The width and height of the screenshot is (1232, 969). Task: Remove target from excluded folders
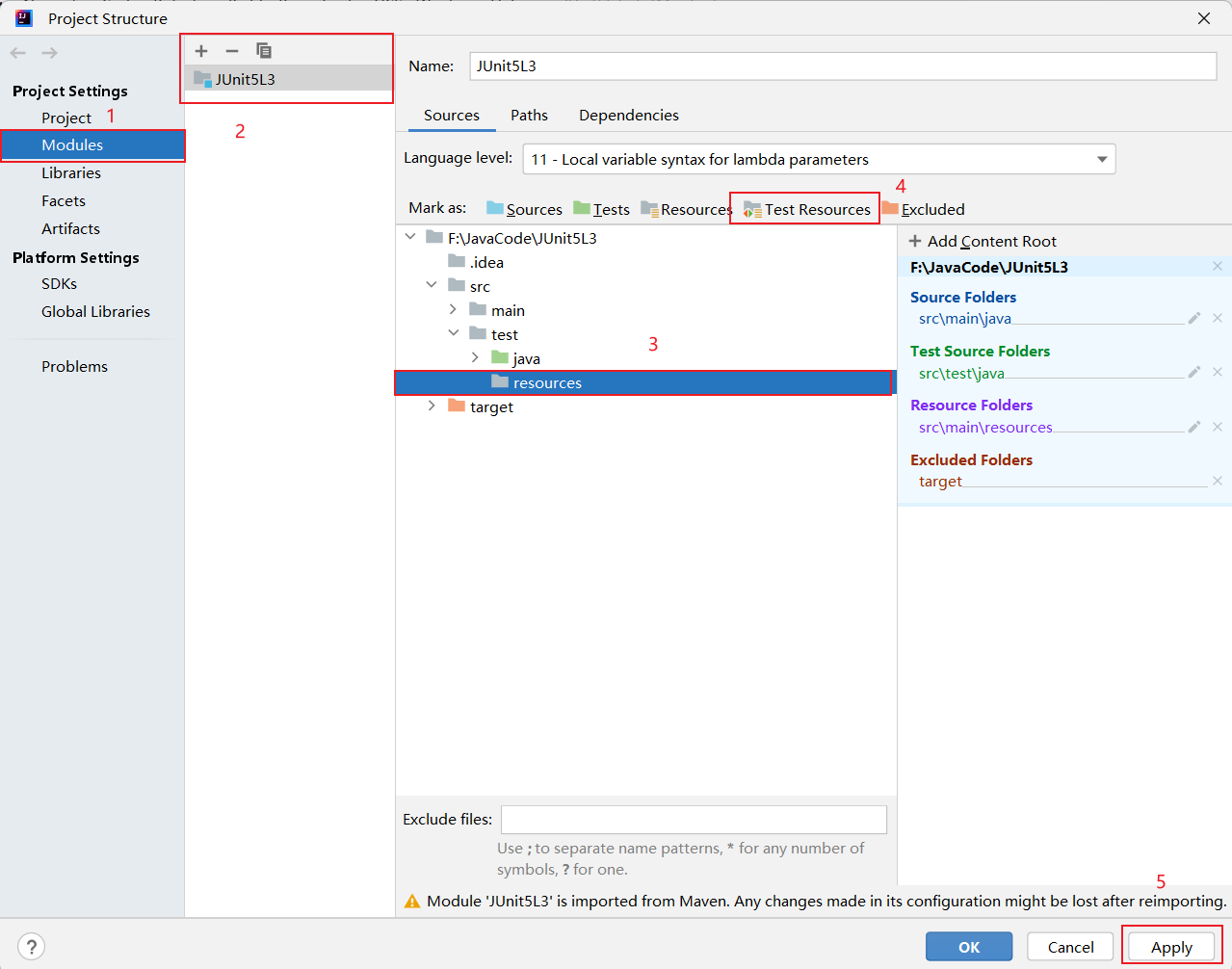point(1218,481)
